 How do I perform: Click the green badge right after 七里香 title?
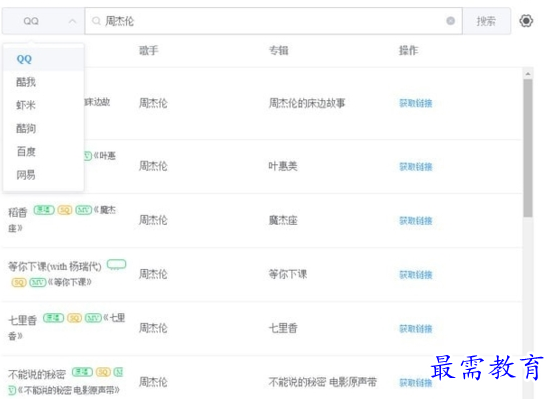(54, 318)
